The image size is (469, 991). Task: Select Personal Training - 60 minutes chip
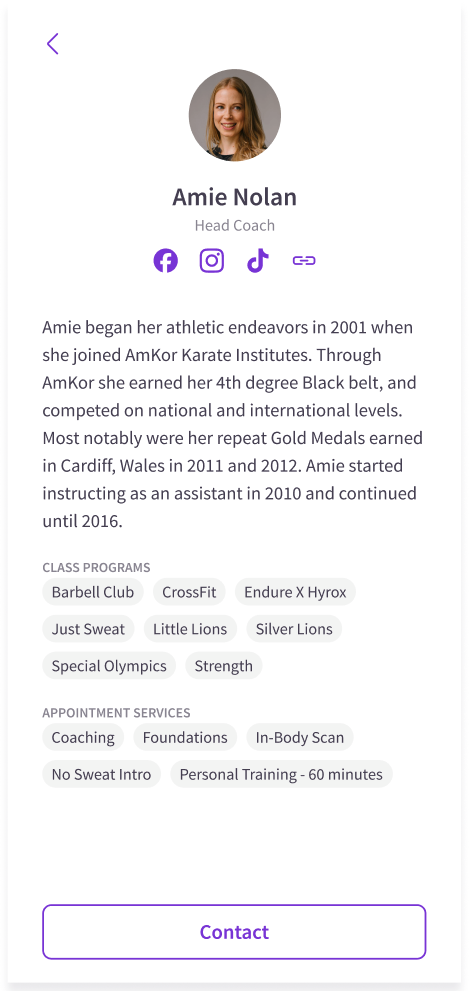point(281,774)
